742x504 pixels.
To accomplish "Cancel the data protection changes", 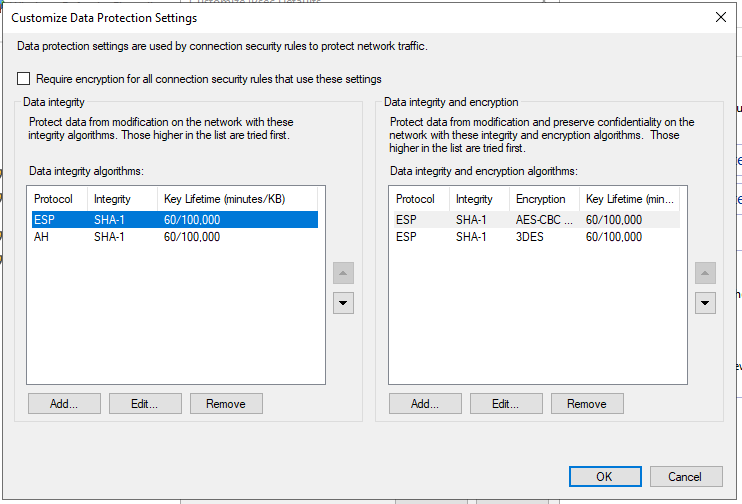I will pos(685,477).
